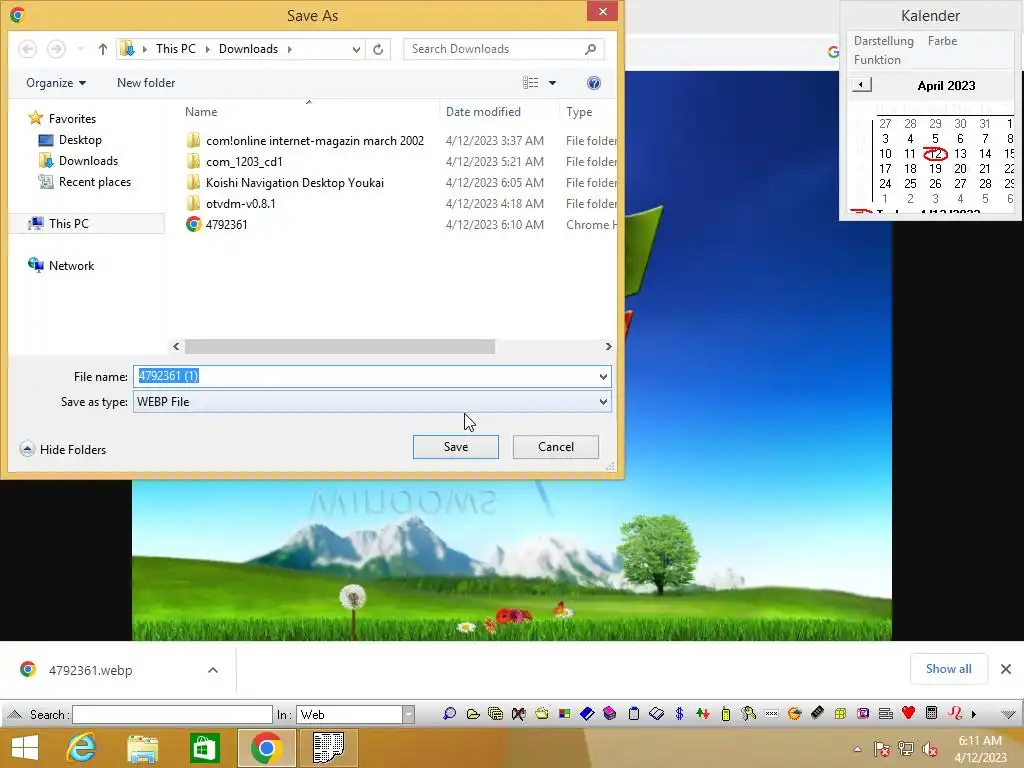Click the open folder icon in the search toolbar

[473, 714]
